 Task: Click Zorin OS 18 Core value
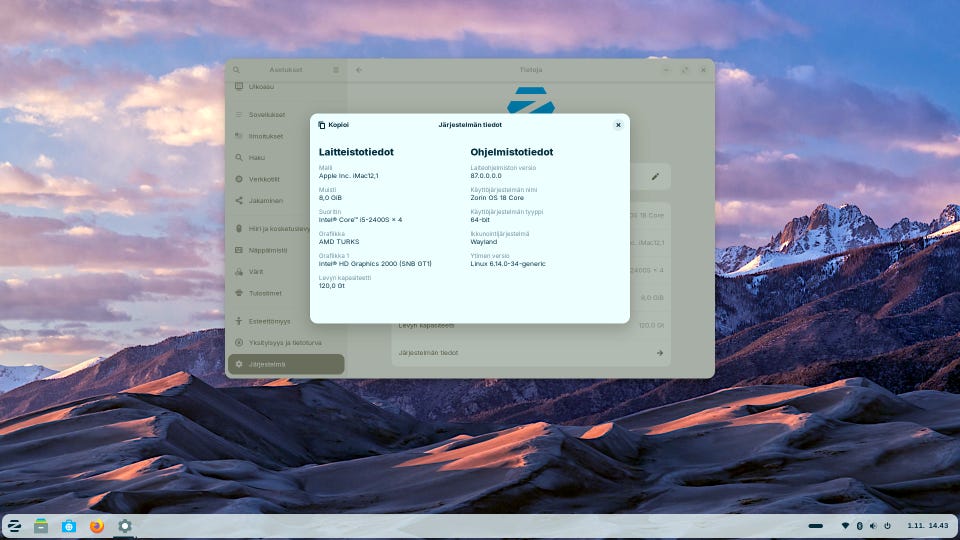point(497,198)
